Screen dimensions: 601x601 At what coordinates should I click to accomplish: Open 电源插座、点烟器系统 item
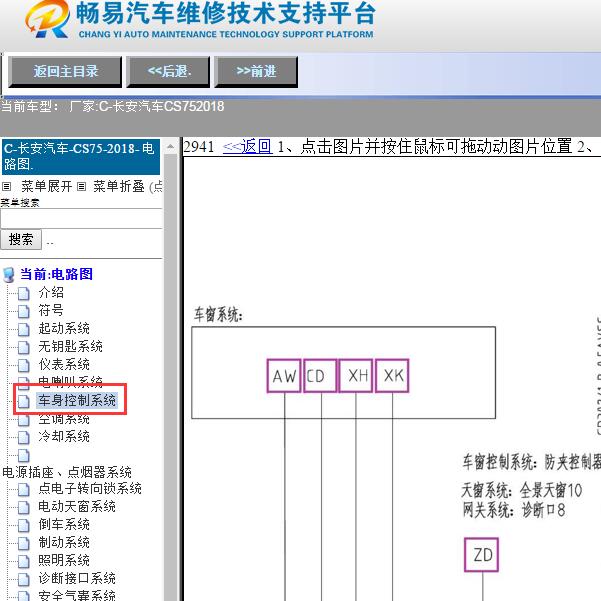(67, 472)
